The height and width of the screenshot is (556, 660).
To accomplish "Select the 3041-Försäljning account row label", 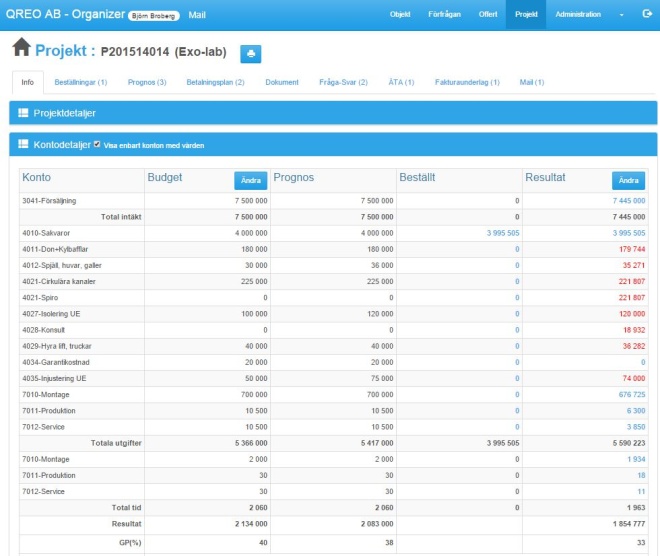I will [49, 201].
